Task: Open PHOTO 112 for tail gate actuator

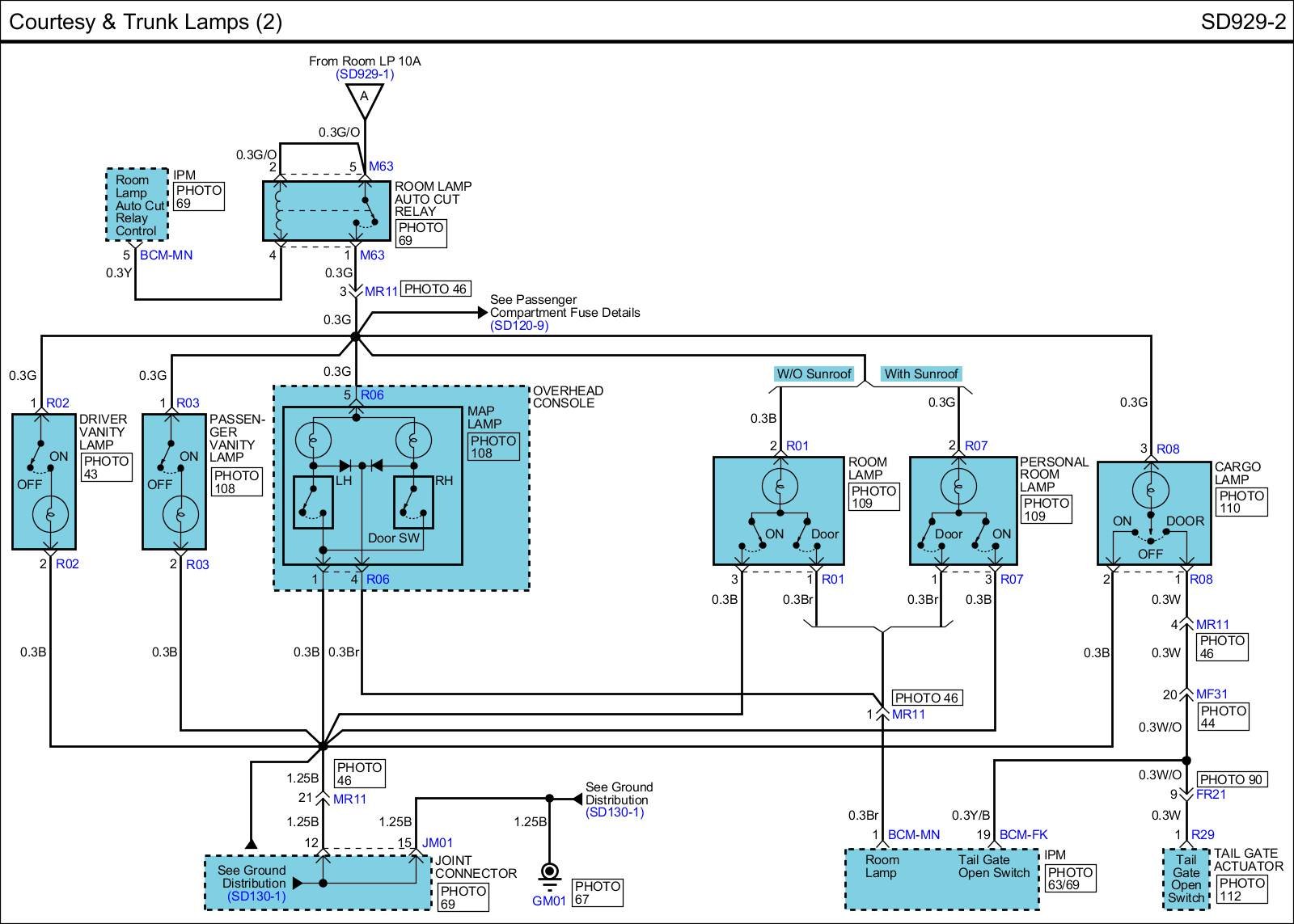Action: pyautogui.click(x=1241, y=889)
